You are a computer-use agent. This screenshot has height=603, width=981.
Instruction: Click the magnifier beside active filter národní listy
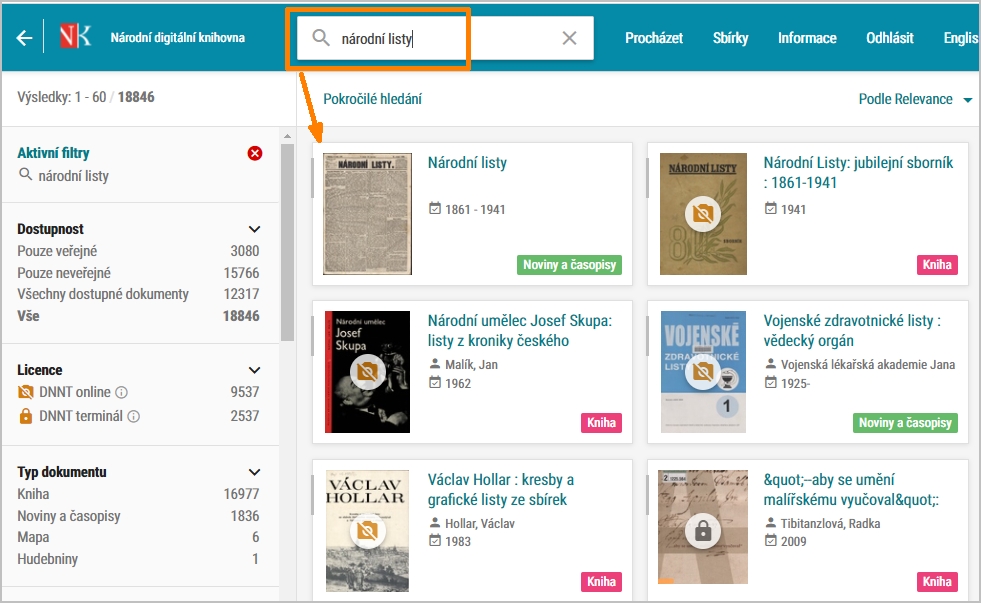(26, 175)
